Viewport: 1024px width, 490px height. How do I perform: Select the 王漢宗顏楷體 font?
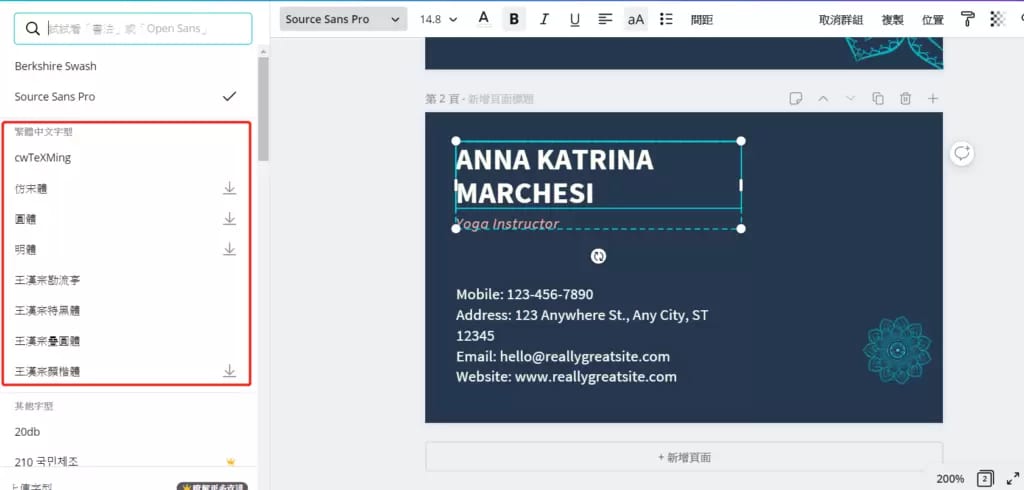click(x=48, y=372)
